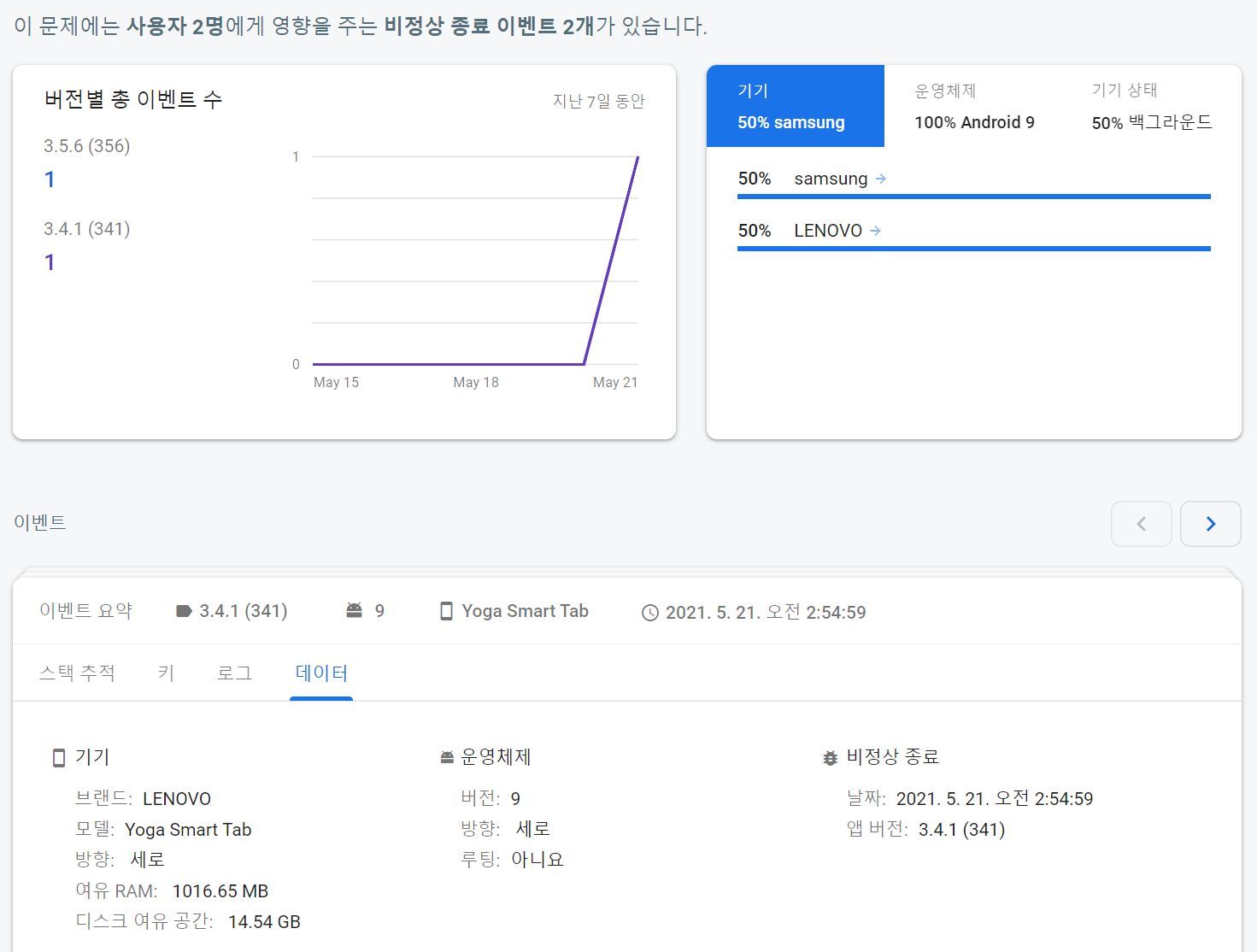Show the 기기 상태 breakdown tab
This screenshot has width=1257, height=952.
[x=1151, y=106]
